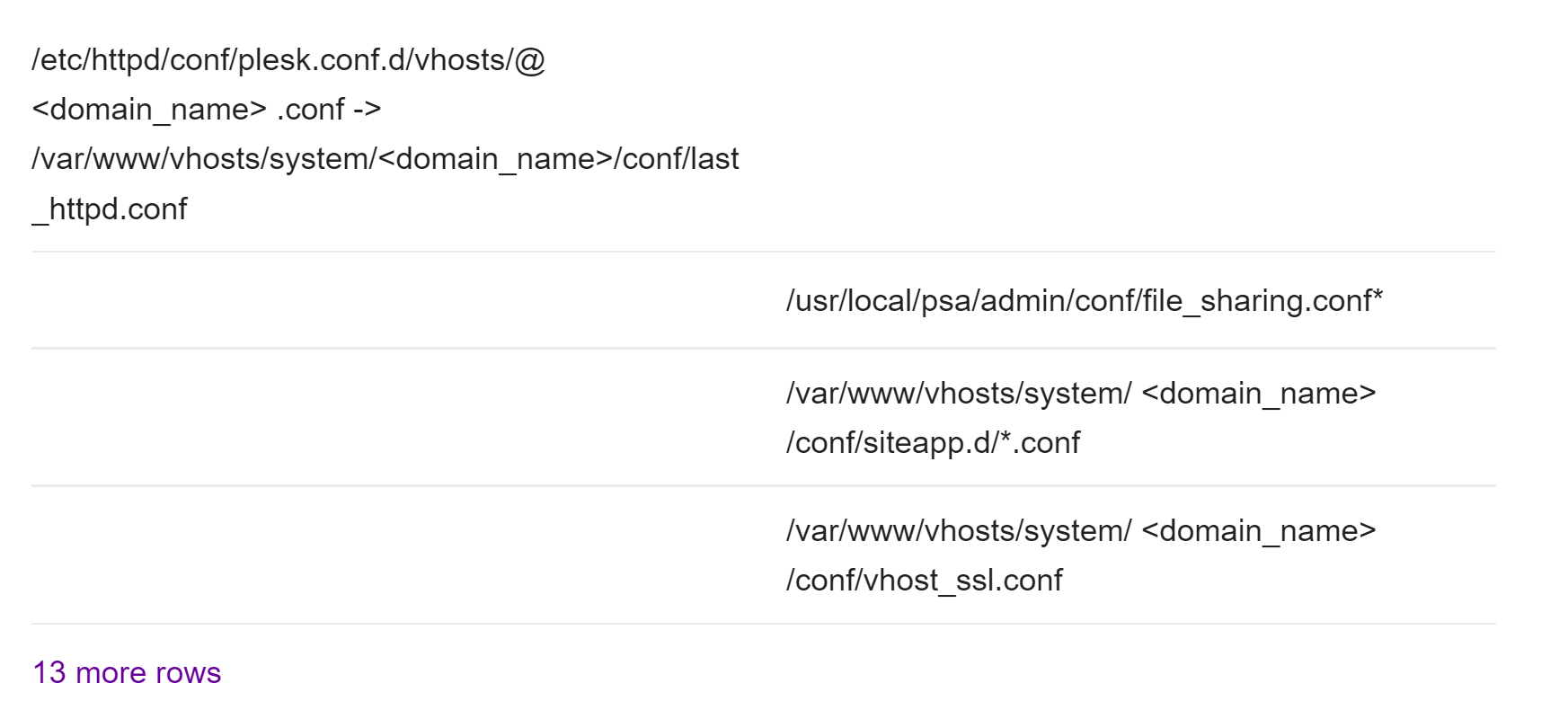Click the "@" symbol ending the vhosts path

[x=530, y=60]
